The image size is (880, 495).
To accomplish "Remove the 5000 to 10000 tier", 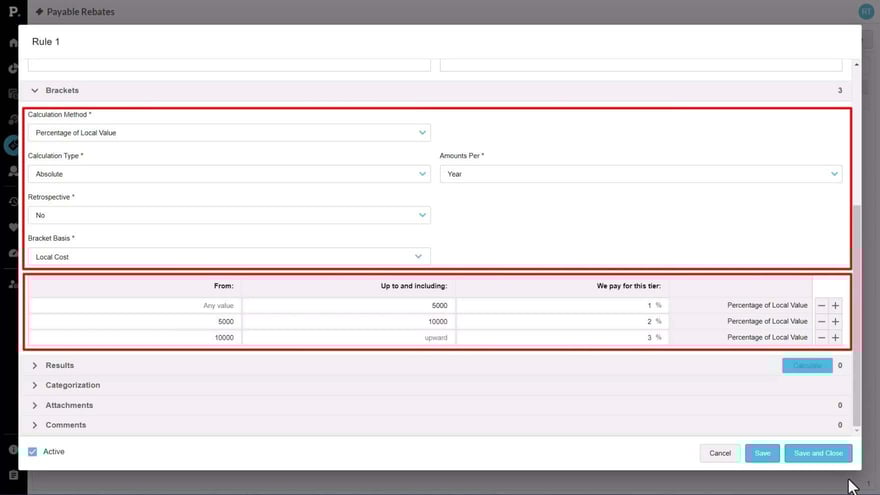I will click(x=821, y=321).
